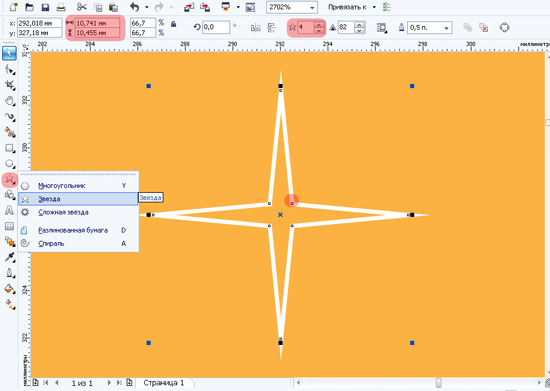Edit object width field 10,741 мм
Screen dimensions: 550x391
pyautogui.click(x=98, y=23)
